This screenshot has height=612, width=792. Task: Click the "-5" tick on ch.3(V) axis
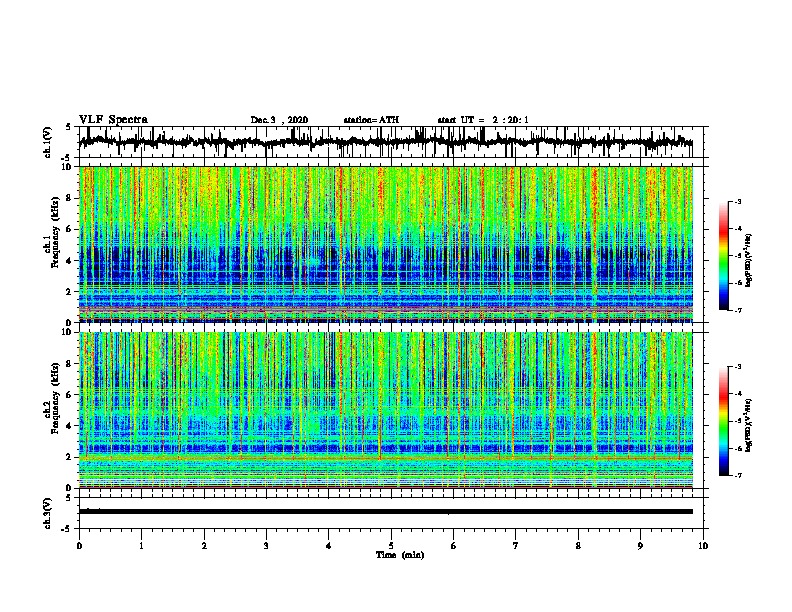coord(67,529)
